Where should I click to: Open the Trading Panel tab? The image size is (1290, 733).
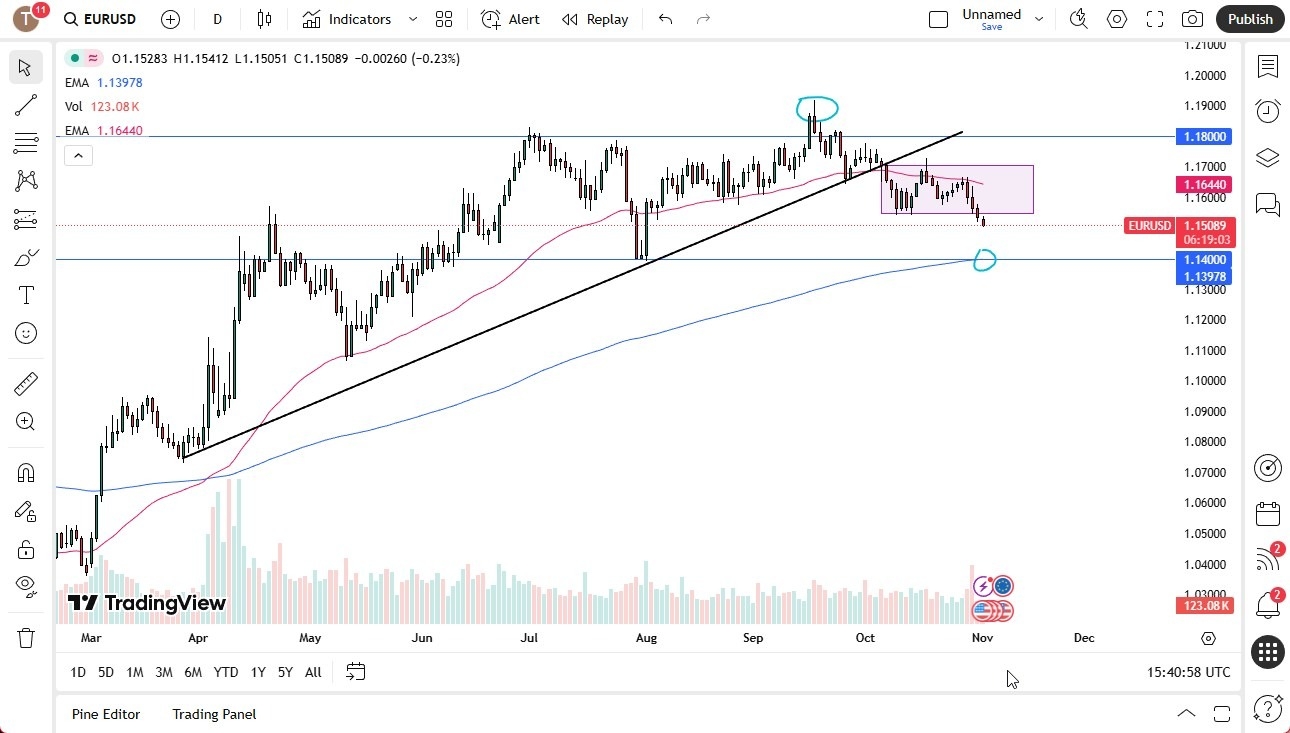point(213,714)
